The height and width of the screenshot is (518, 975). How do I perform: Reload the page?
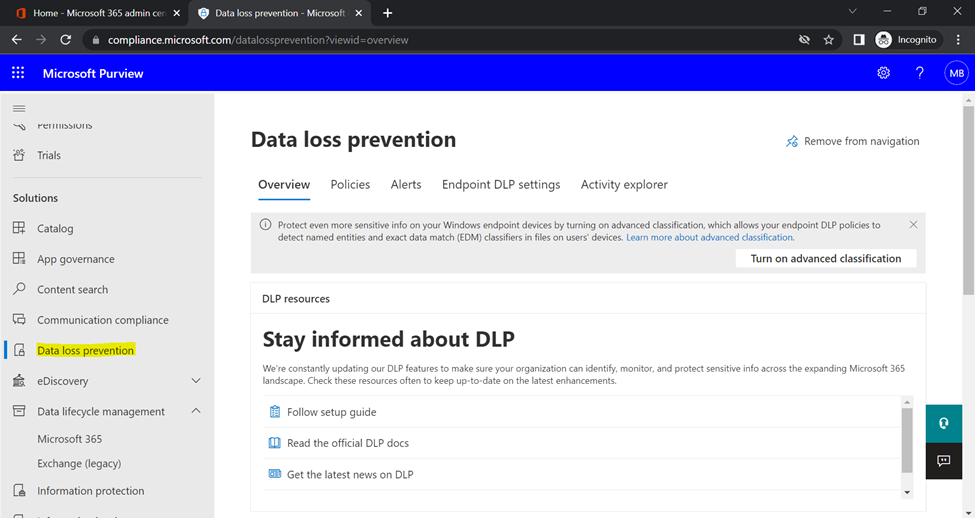pos(65,40)
